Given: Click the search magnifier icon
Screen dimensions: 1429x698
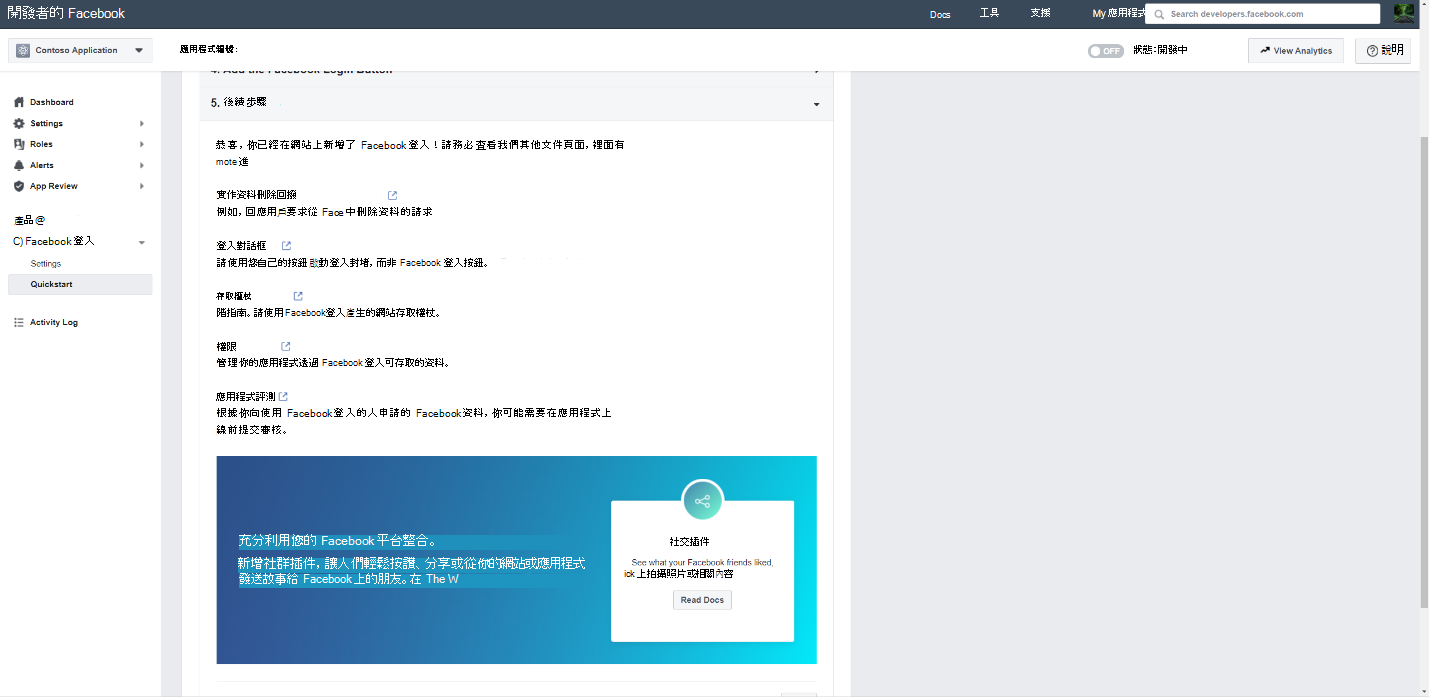Looking at the screenshot, I should (1159, 14).
